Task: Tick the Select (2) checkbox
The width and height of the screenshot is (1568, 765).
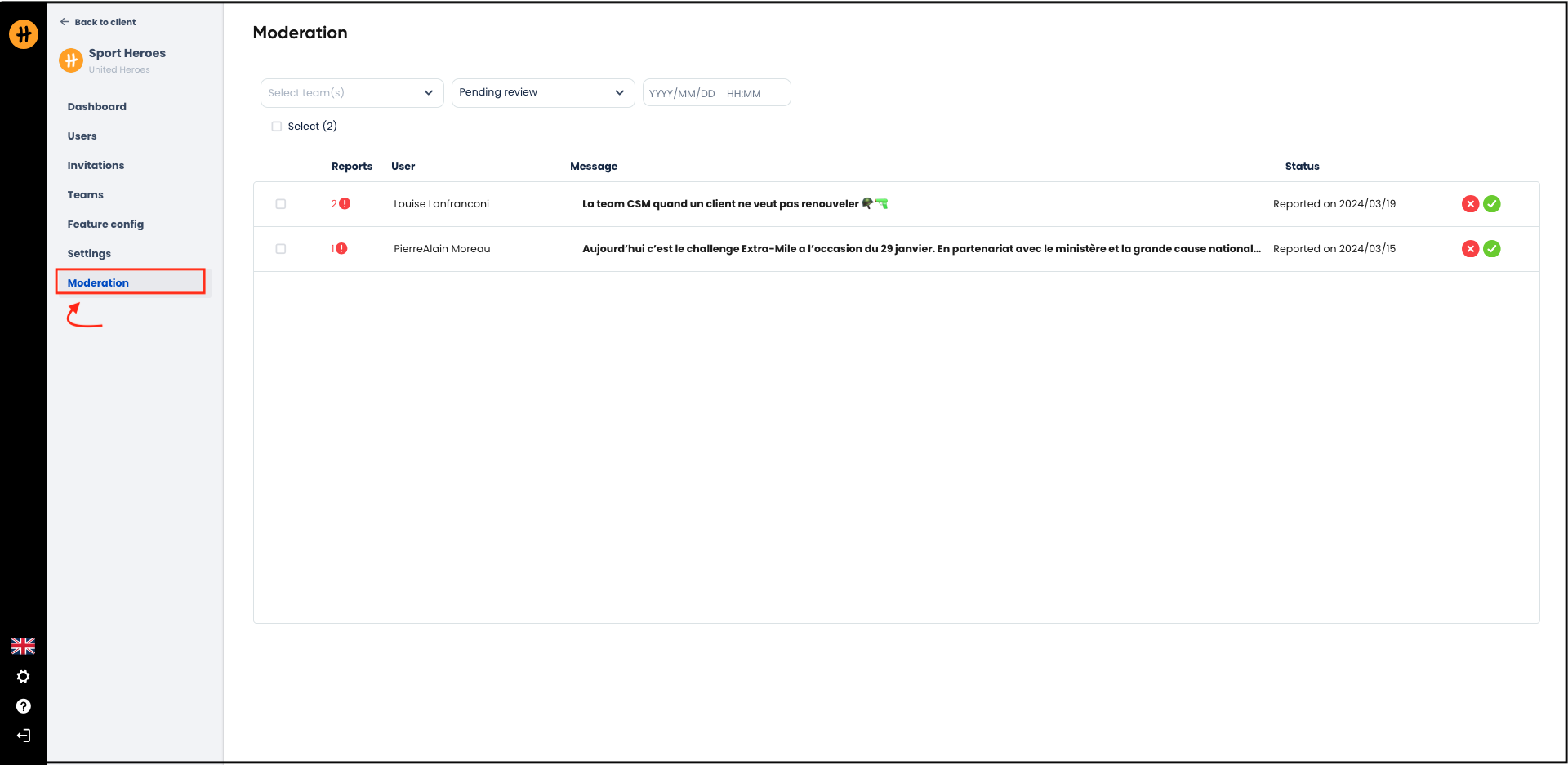Action: click(277, 127)
